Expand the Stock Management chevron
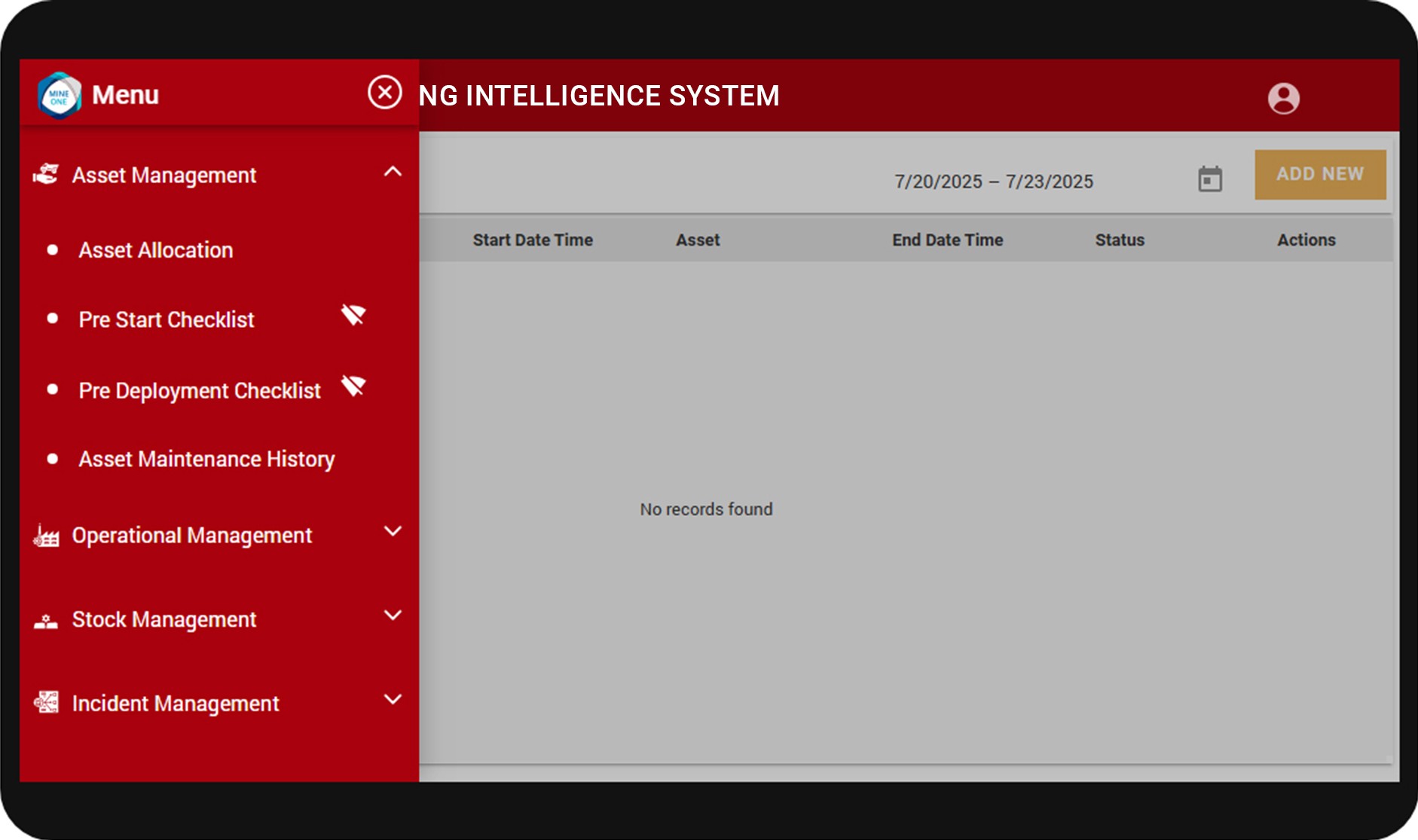This screenshot has height=840, width=1418. pyautogui.click(x=393, y=615)
